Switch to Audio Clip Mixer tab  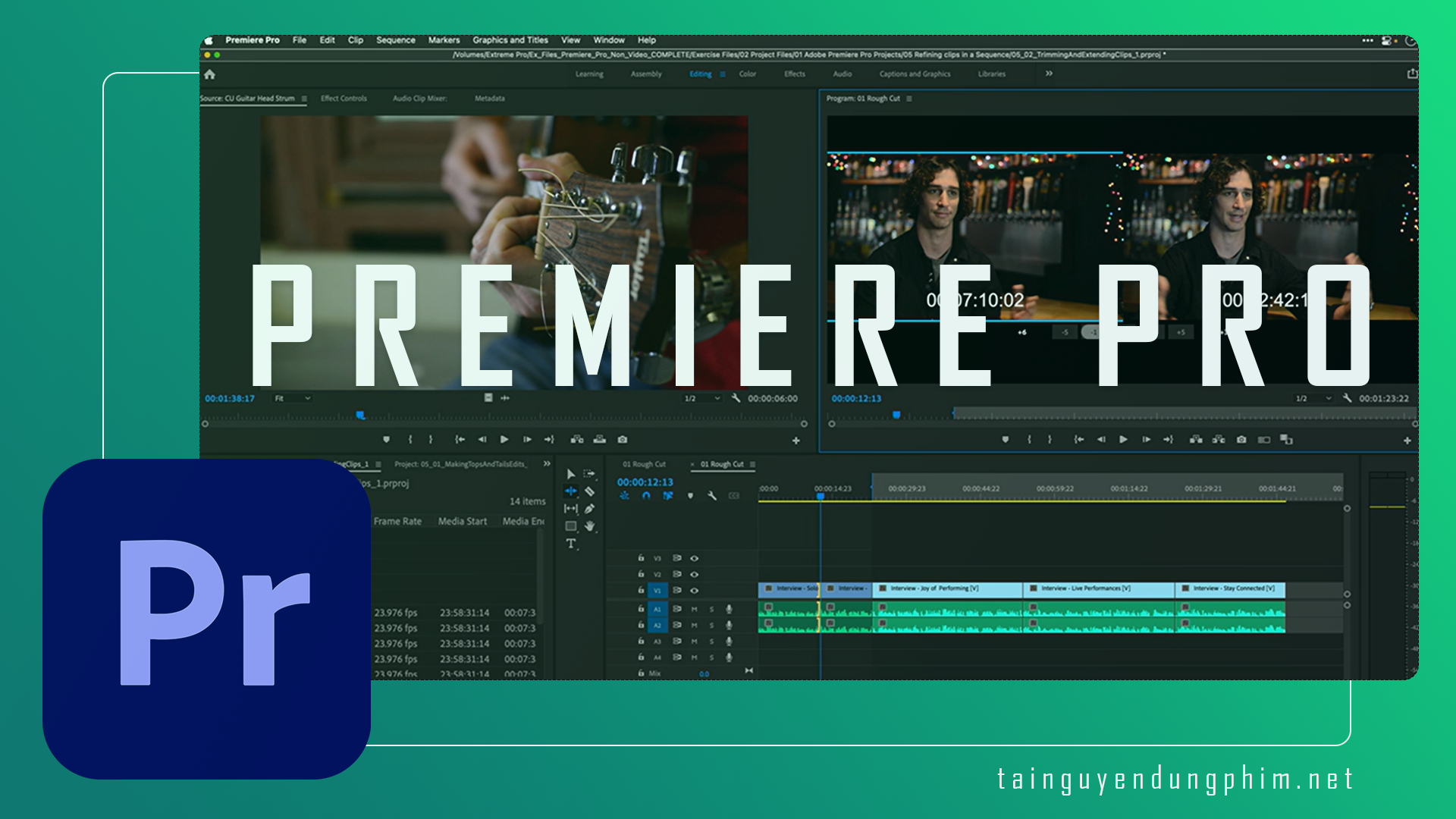pyautogui.click(x=419, y=99)
